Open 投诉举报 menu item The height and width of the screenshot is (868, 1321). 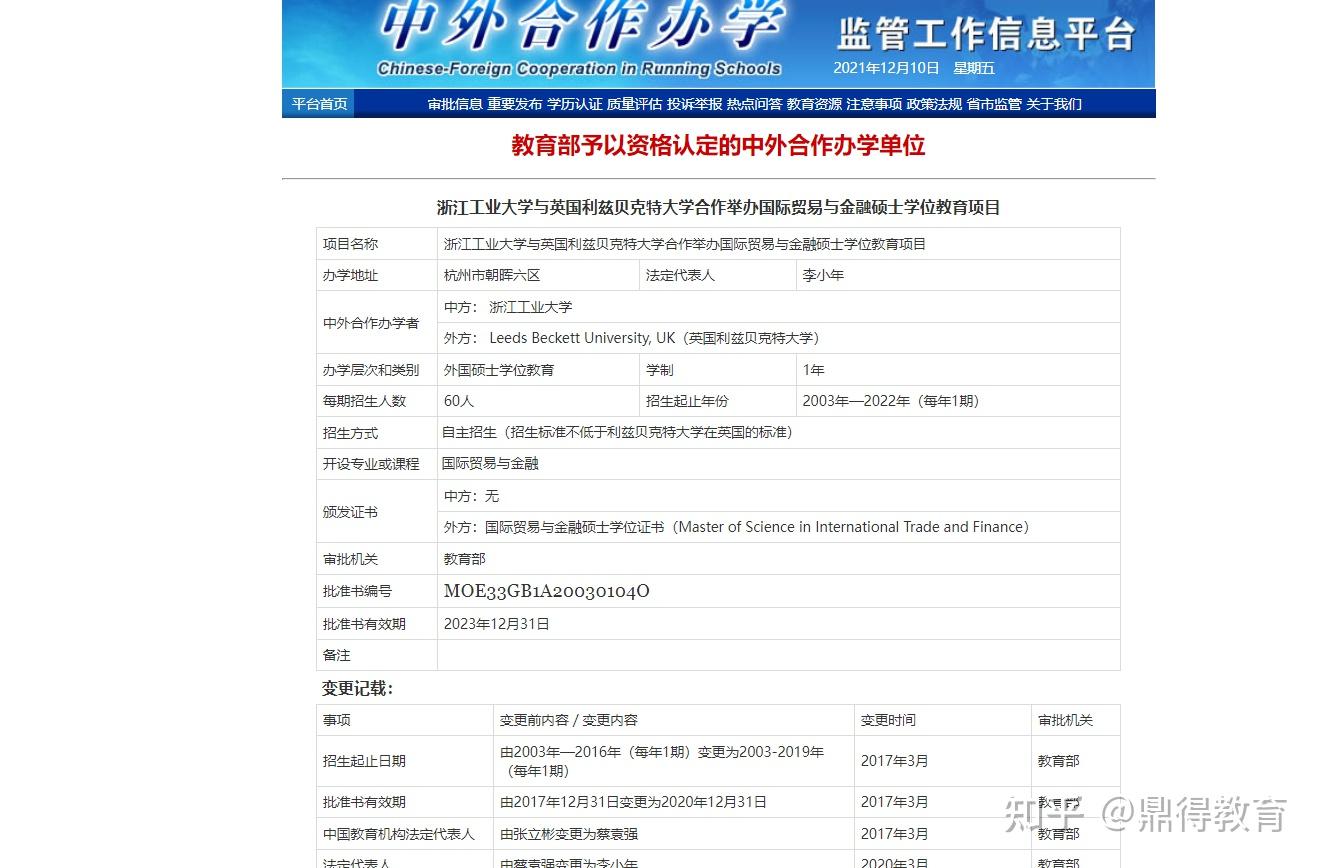tap(694, 104)
